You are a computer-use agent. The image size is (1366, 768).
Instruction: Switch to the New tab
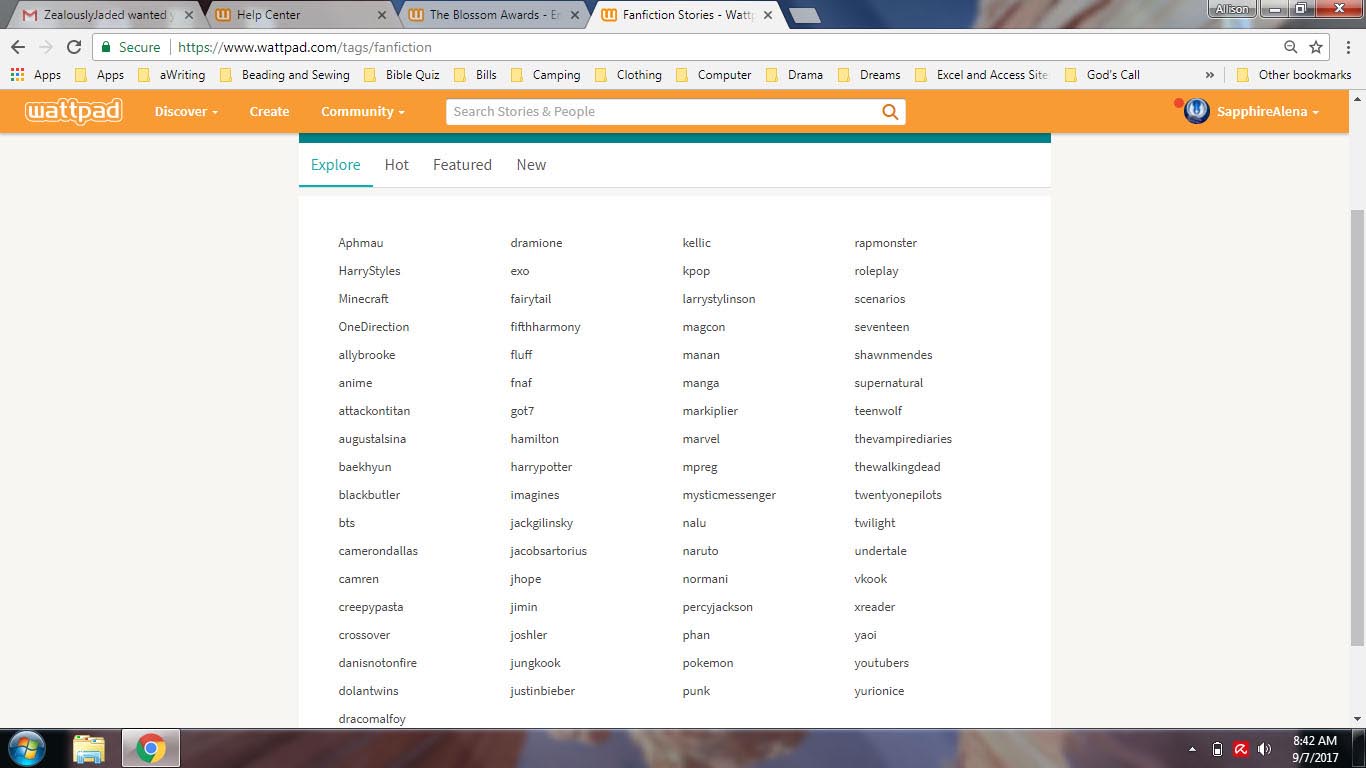[x=531, y=165]
